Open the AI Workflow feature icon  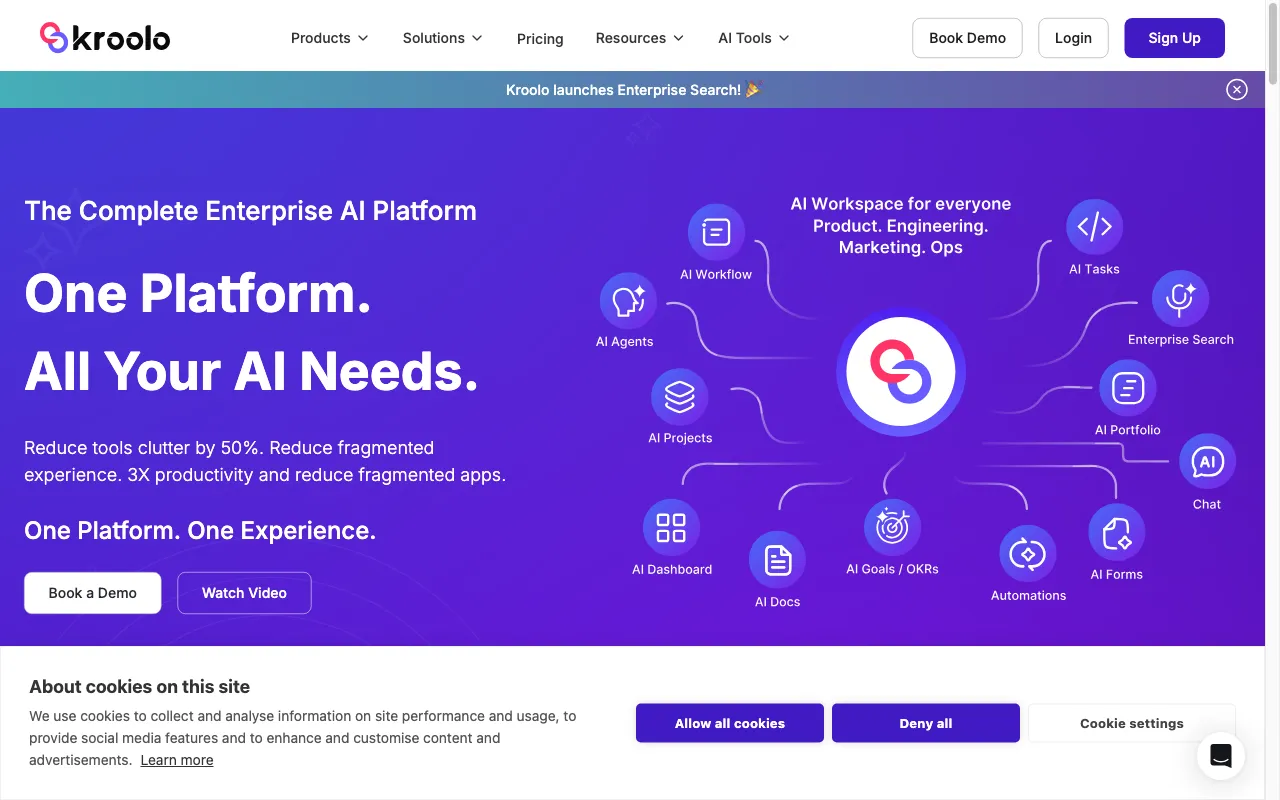click(716, 232)
